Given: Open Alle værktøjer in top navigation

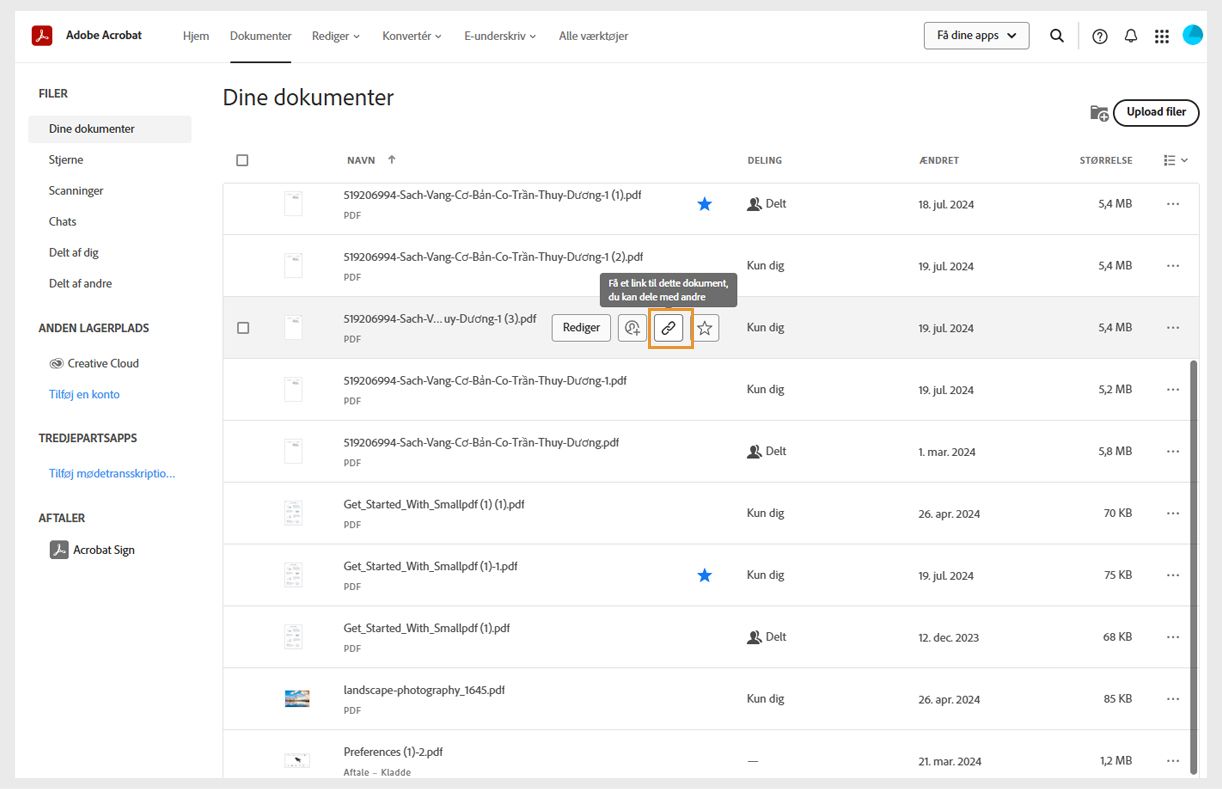Looking at the screenshot, I should pos(593,36).
